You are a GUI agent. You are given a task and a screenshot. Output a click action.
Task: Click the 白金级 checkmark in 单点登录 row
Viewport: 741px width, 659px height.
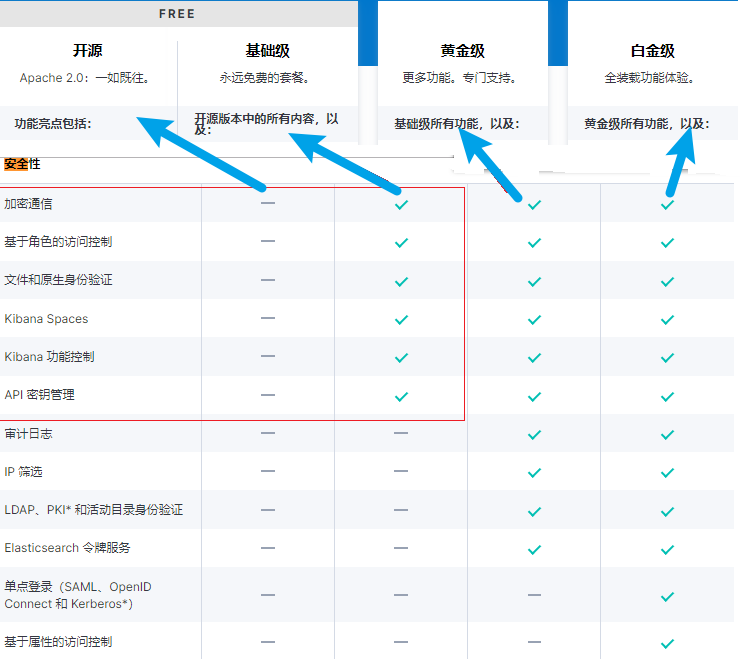coord(667,595)
